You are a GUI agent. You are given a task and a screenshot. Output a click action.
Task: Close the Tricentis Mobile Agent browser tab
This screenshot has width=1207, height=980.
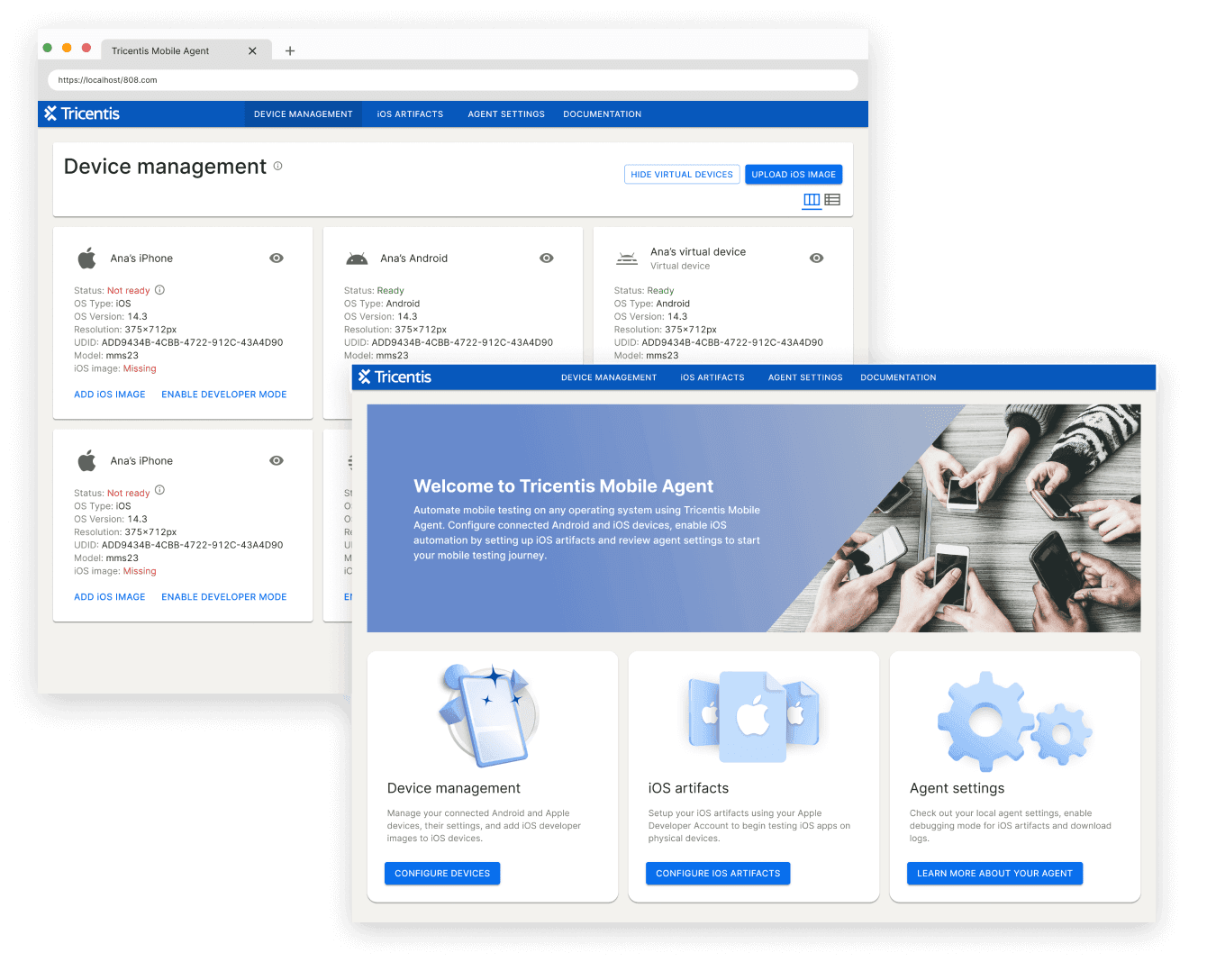coord(252,51)
